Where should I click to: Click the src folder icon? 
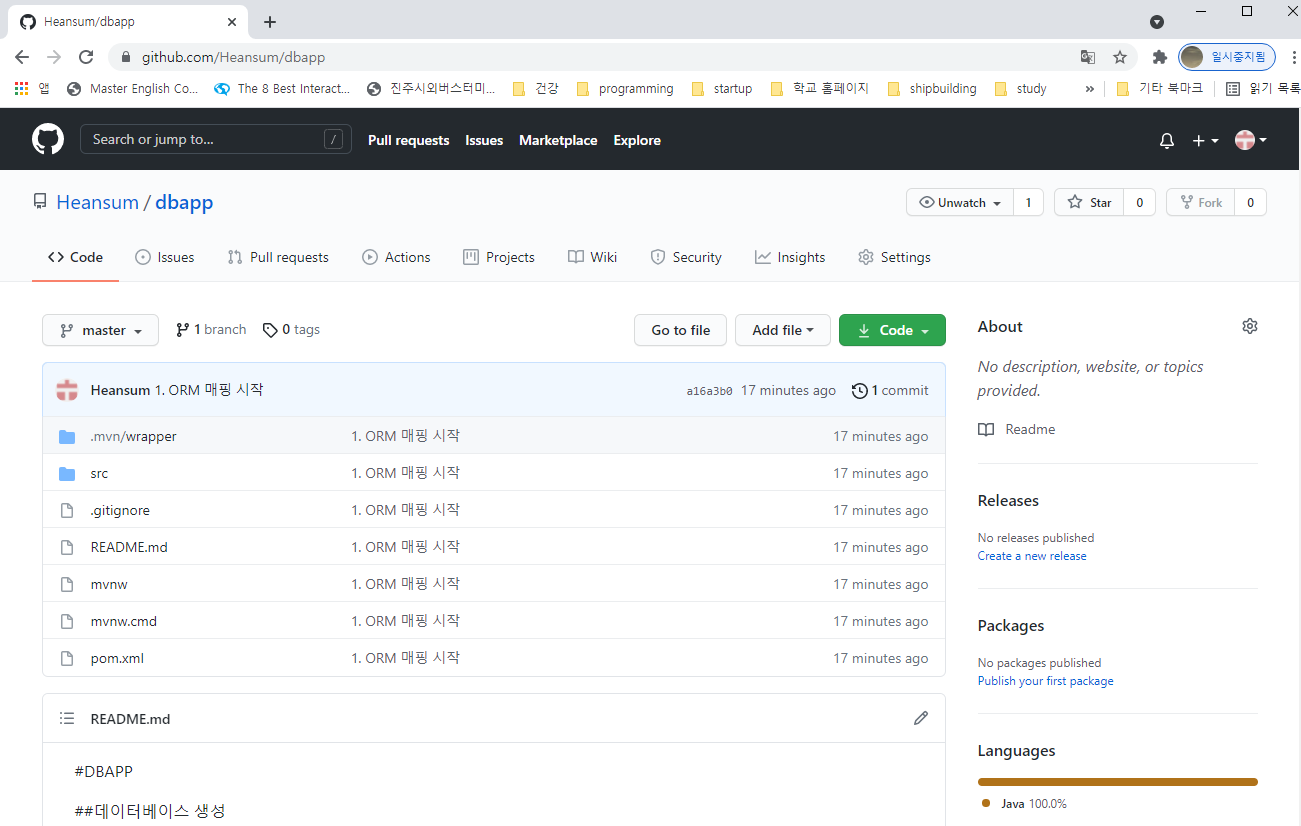[67, 473]
